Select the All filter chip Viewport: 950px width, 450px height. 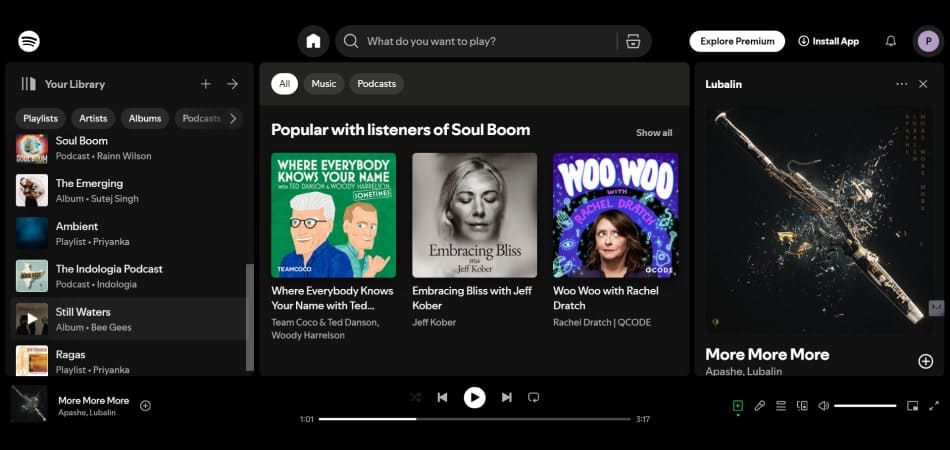[284, 84]
